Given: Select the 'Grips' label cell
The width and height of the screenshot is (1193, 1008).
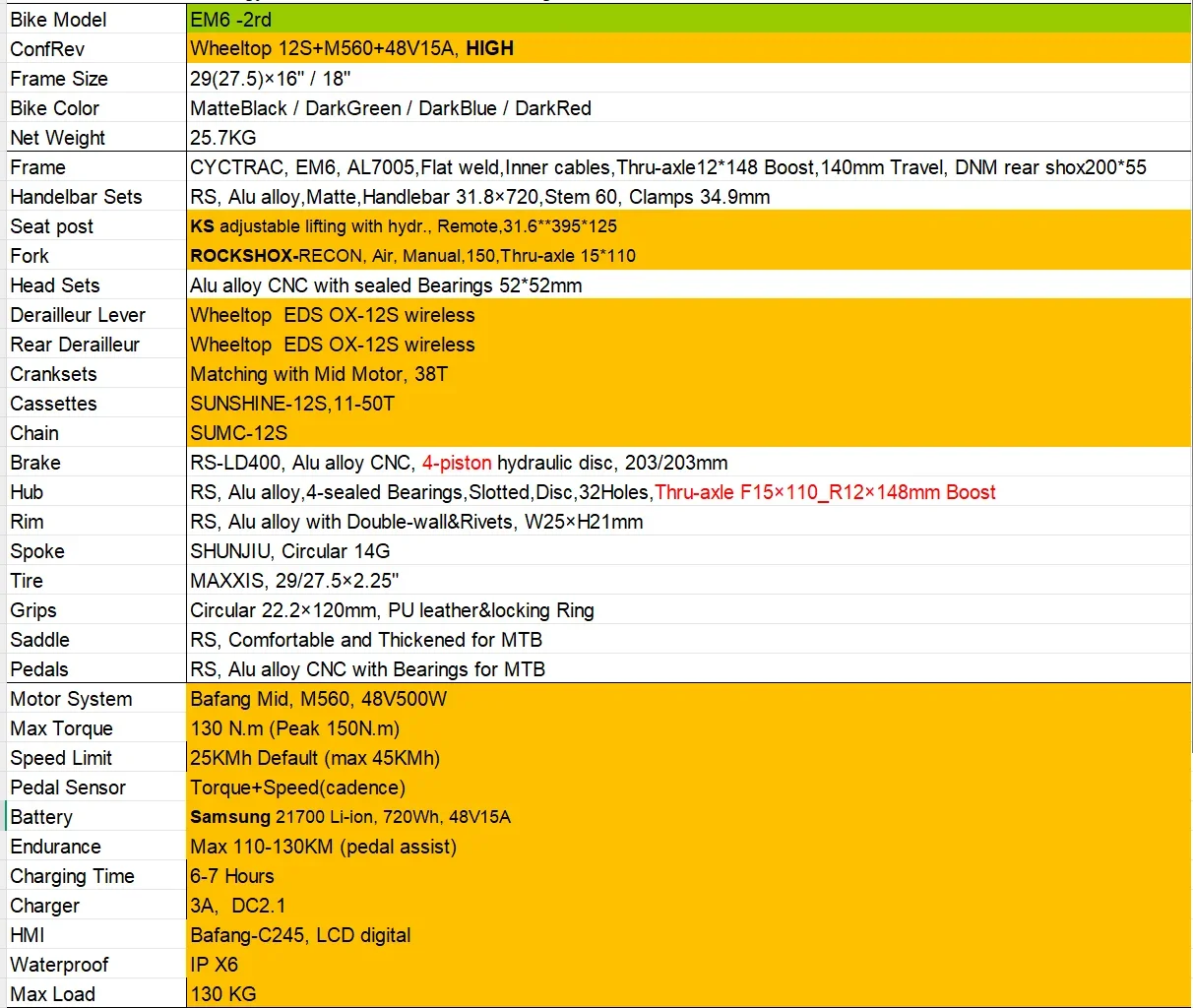Looking at the screenshot, I should click(x=94, y=610).
